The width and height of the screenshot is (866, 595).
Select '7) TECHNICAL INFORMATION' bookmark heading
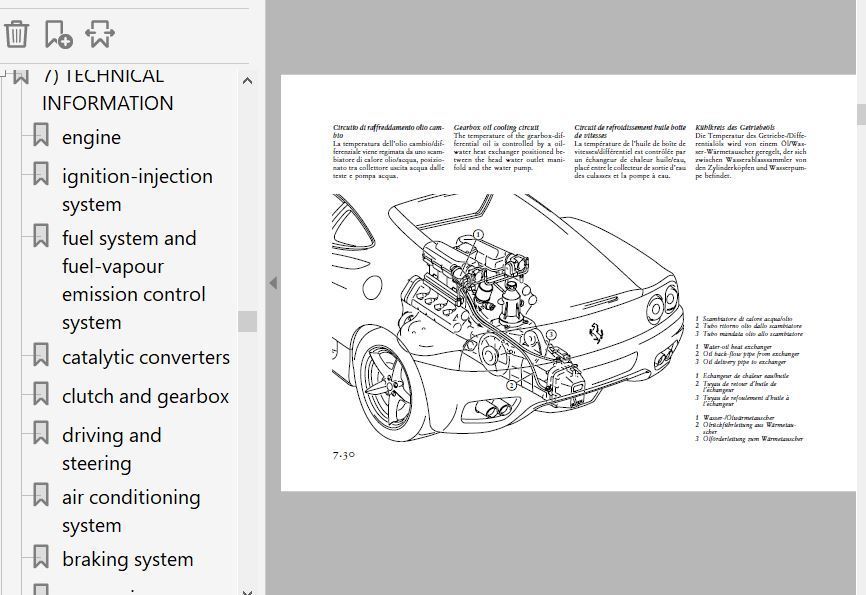click(x=108, y=89)
